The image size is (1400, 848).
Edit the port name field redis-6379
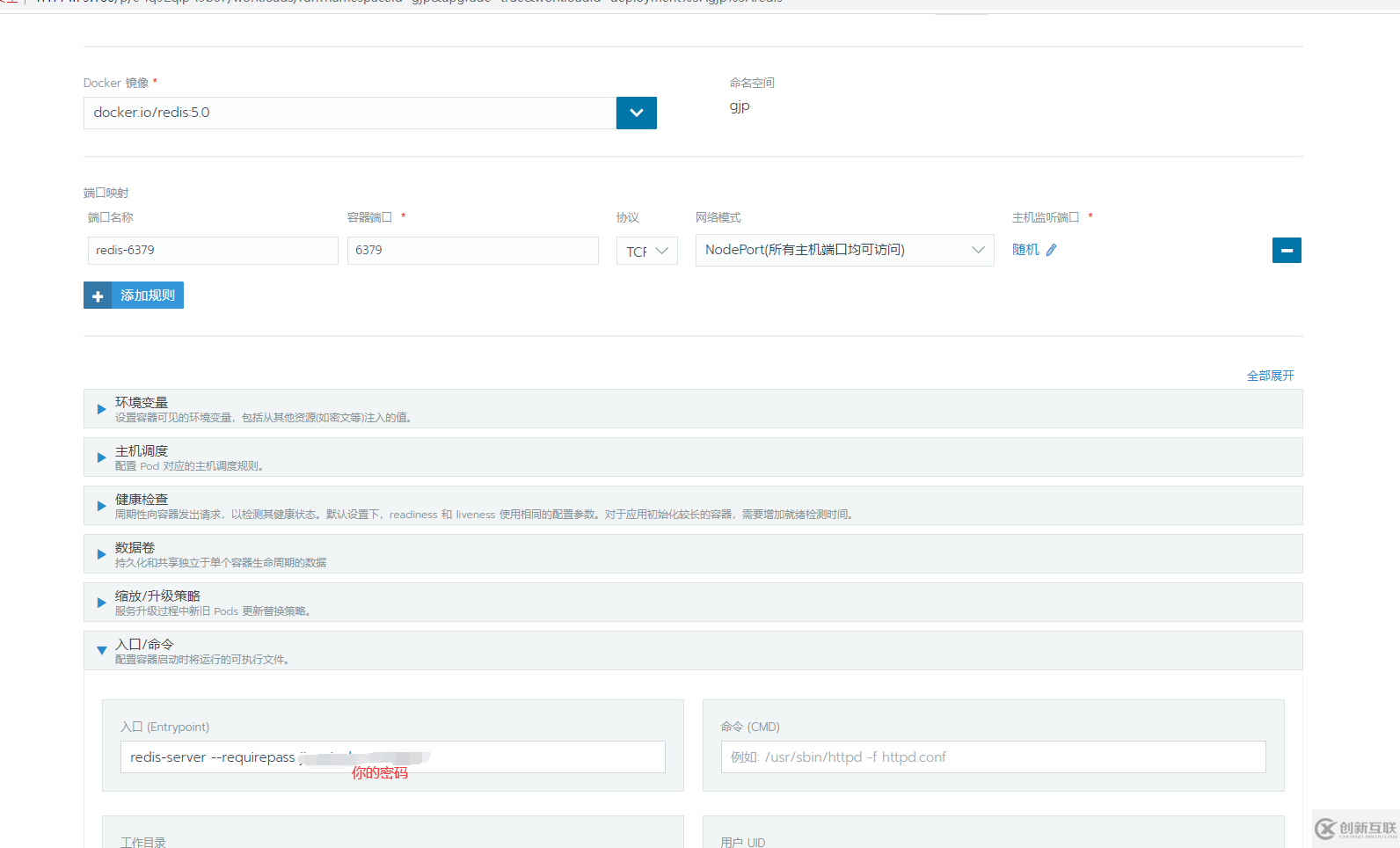pos(213,251)
